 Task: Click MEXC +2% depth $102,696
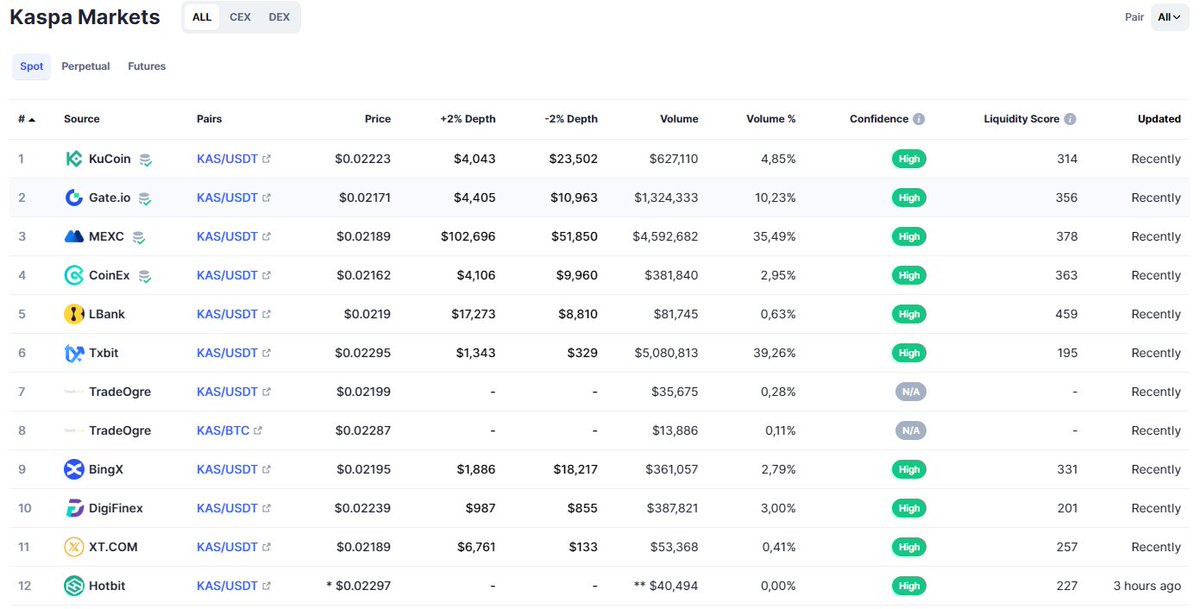[x=468, y=237]
